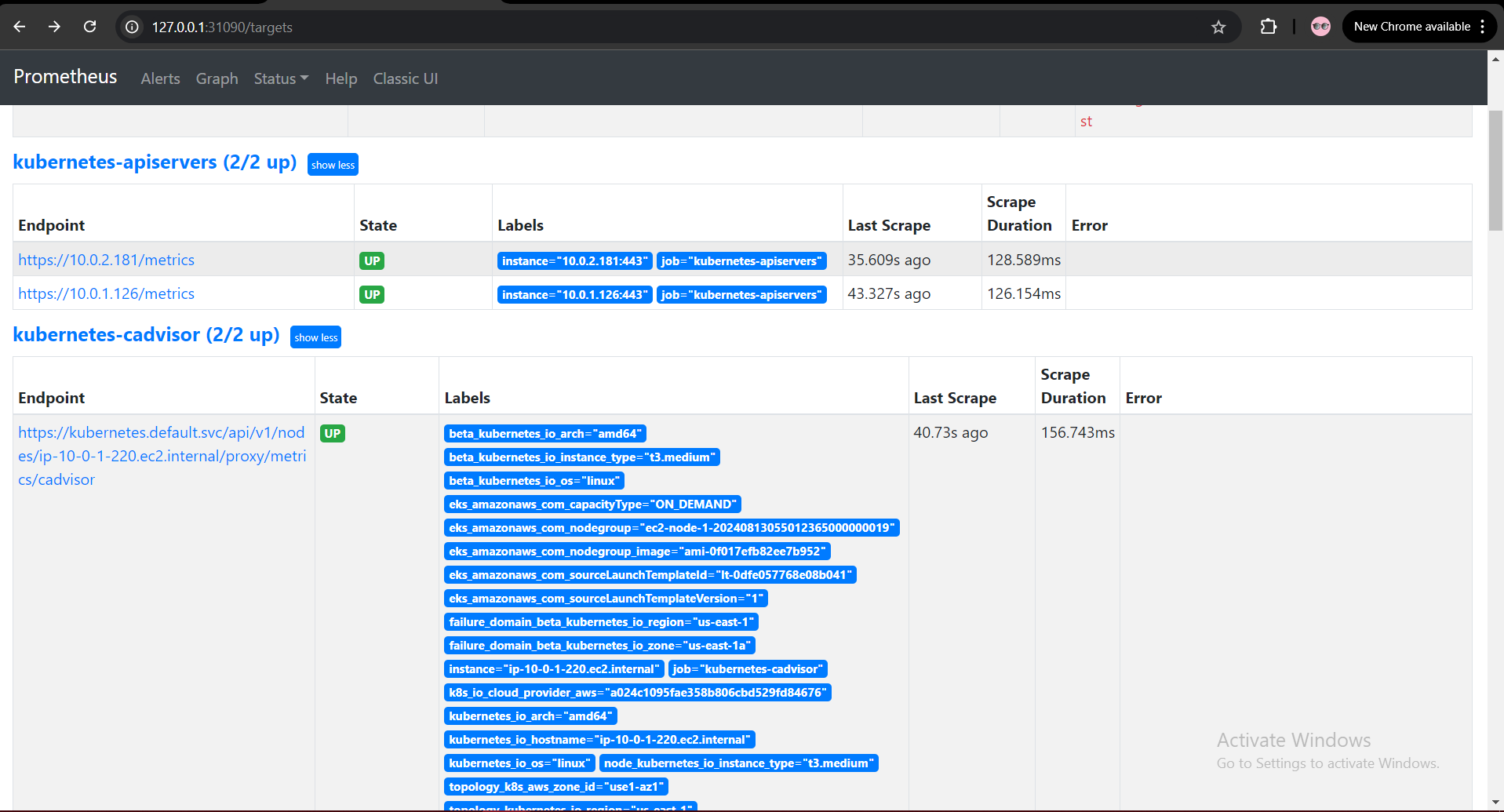Click the page's vertical scrollbar thumb
The image size is (1504, 812).
tap(1495, 170)
